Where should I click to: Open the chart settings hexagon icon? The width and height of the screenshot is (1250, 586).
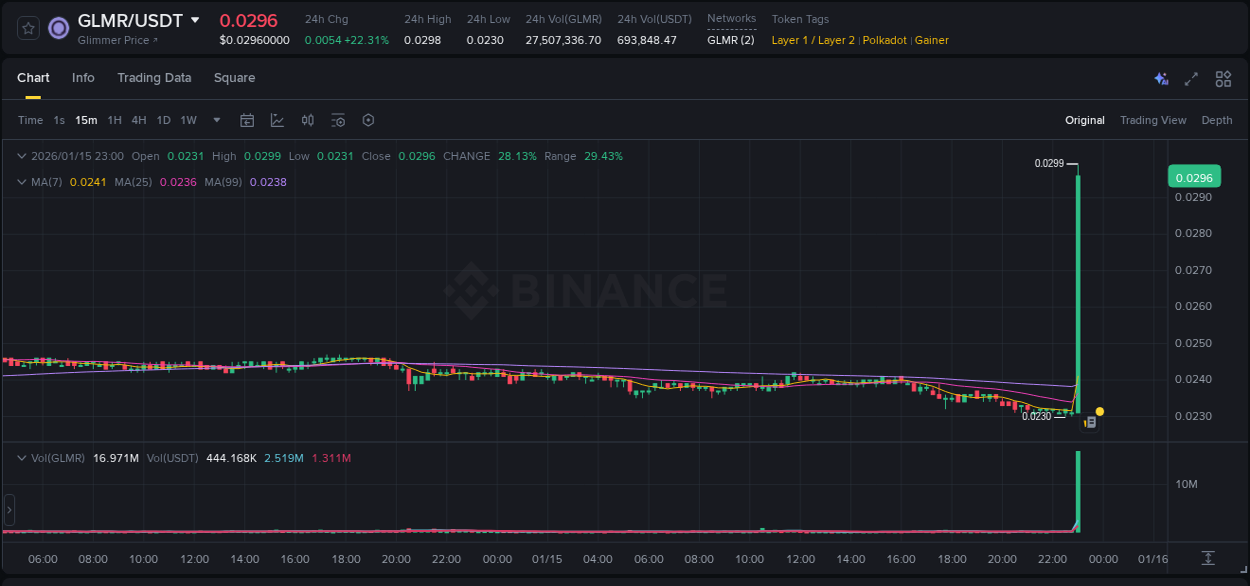point(368,120)
